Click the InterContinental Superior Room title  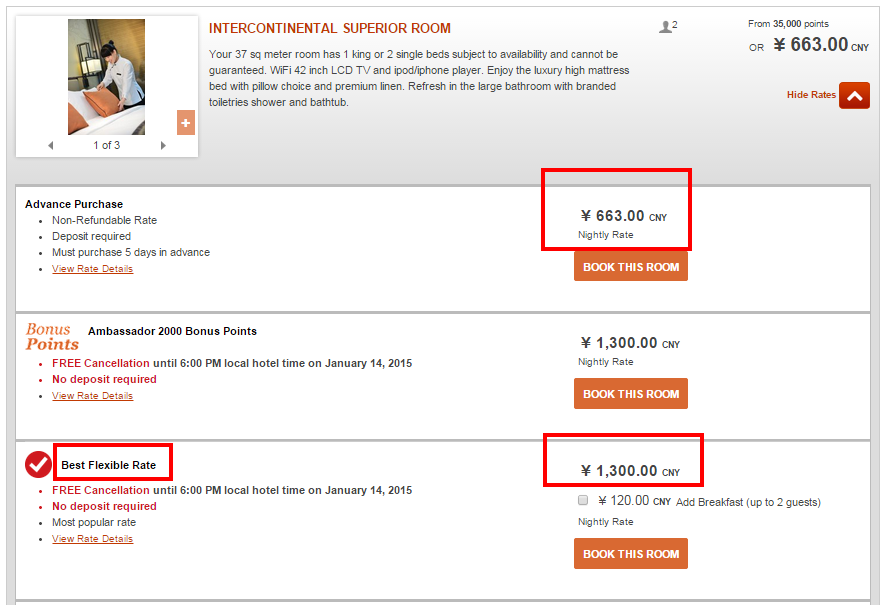[x=330, y=28]
